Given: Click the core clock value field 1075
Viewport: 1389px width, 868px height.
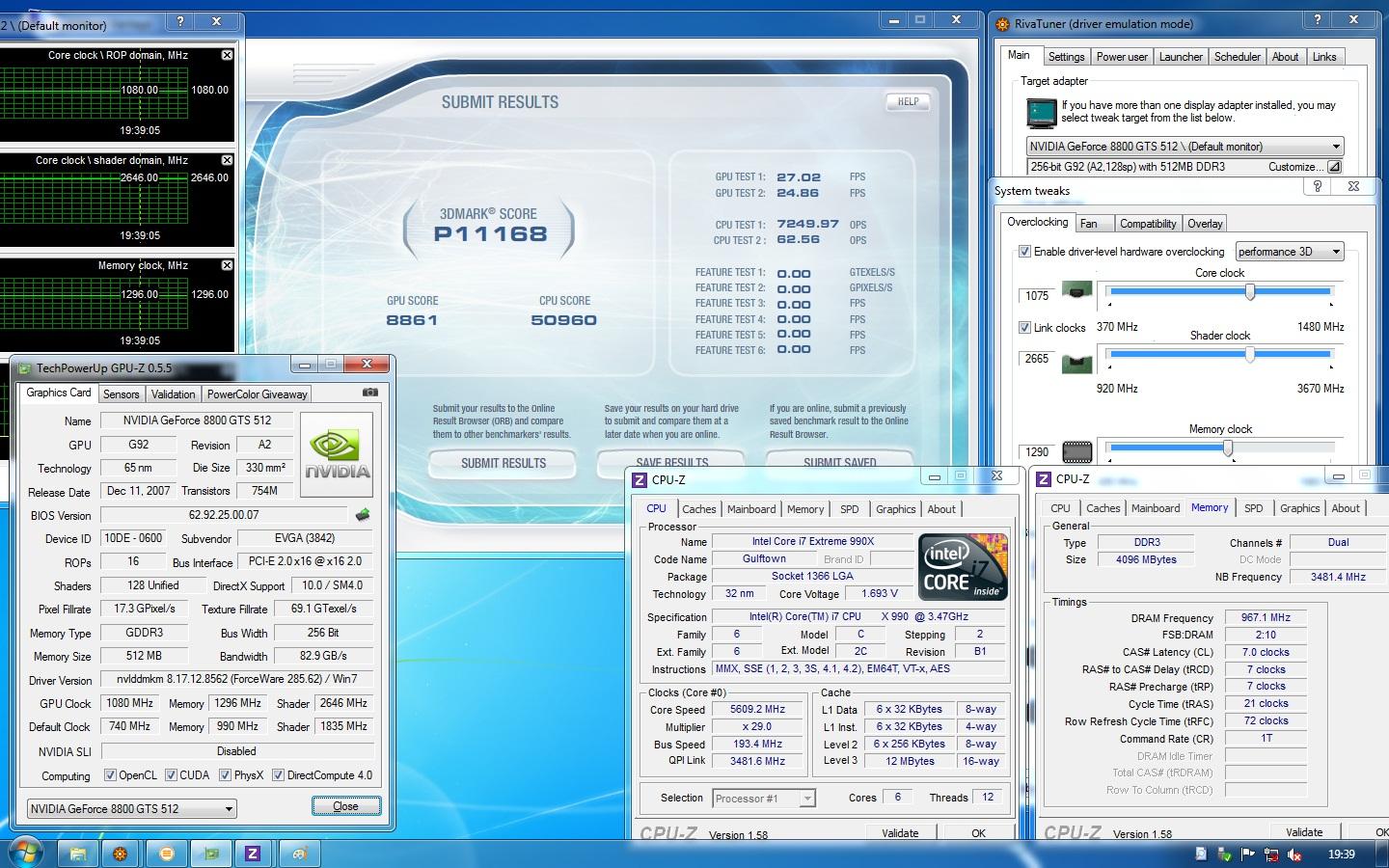Looking at the screenshot, I should coord(1037,296).
